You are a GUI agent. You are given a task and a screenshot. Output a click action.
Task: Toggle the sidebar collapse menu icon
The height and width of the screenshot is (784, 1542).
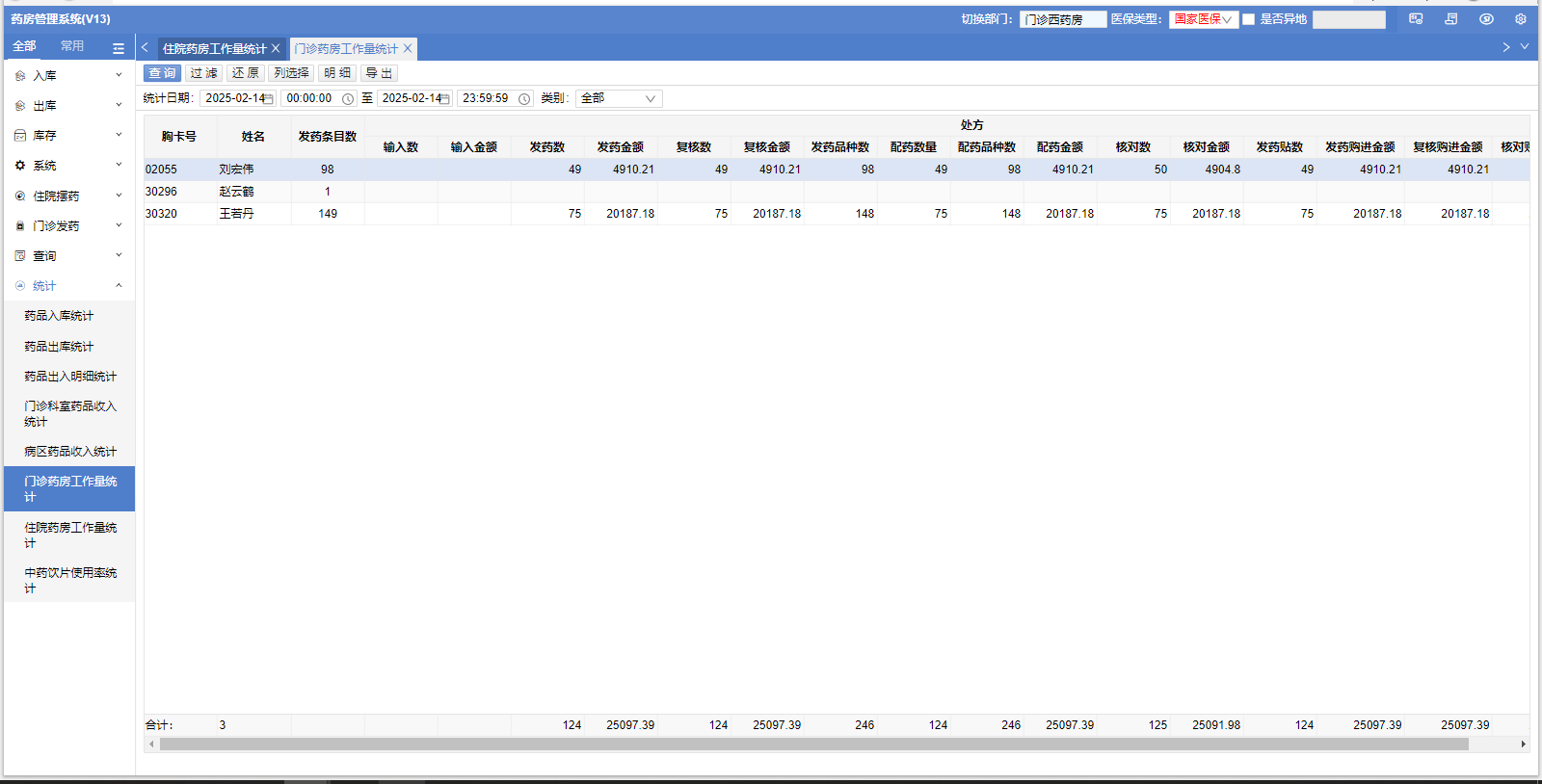click(119, 48)
